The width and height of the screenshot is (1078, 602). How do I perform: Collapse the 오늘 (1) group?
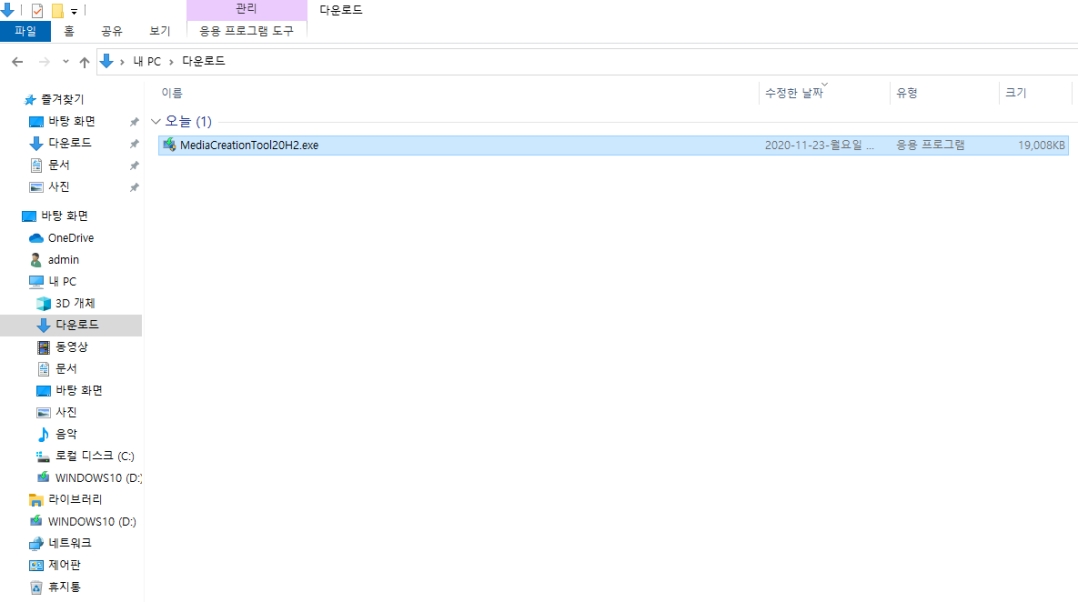156,122
